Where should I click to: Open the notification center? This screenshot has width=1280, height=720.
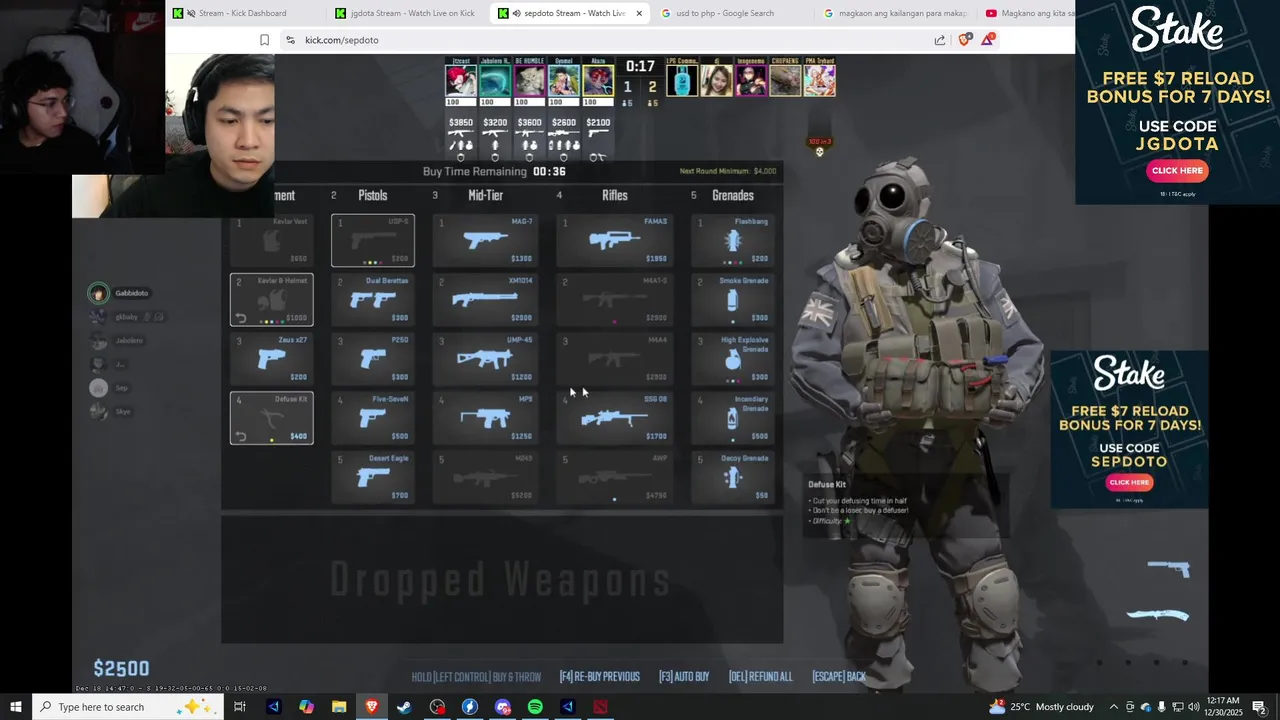pyautogui.click(x=1259, y=707)
